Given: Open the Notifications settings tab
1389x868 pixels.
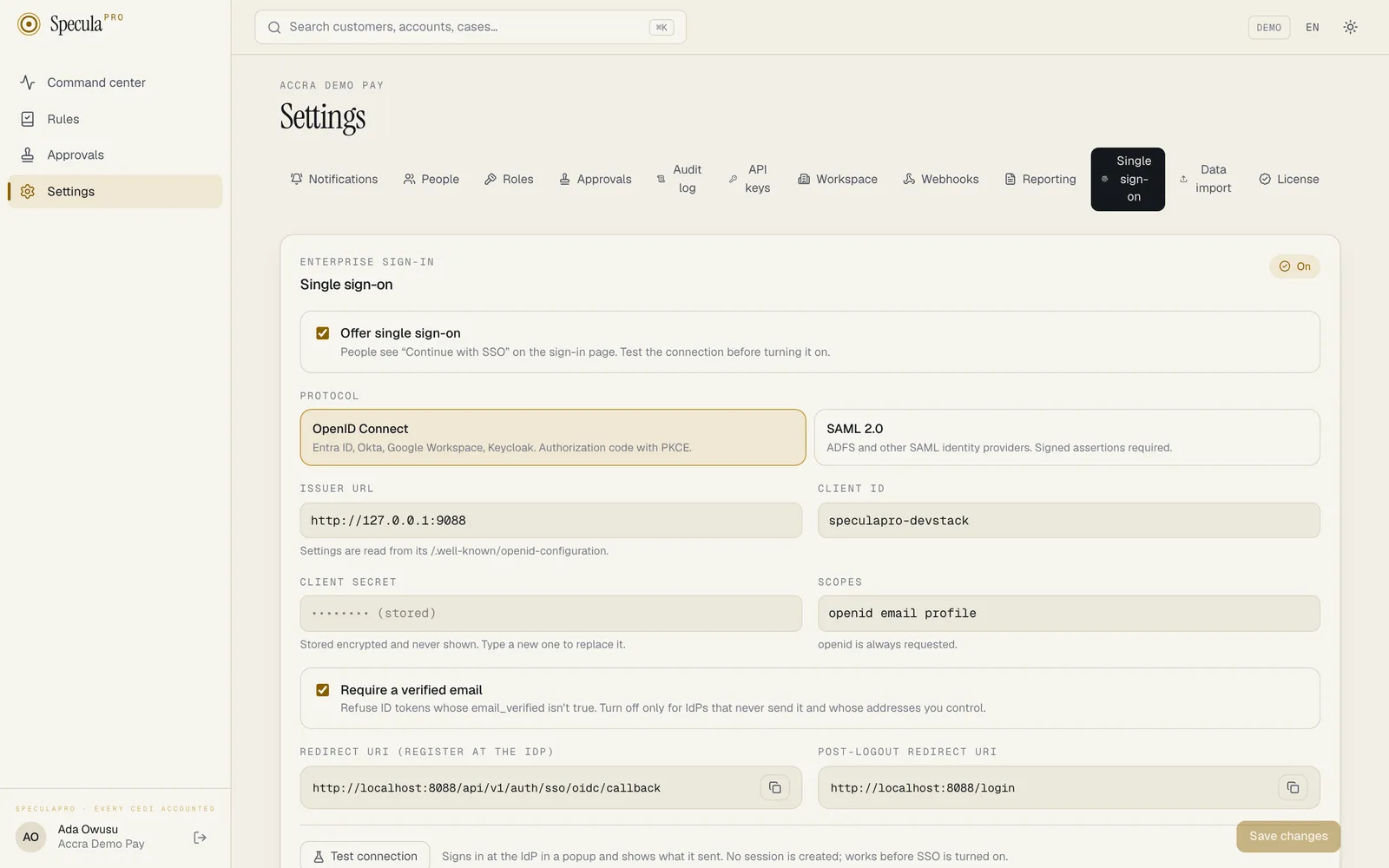Looking at the screenshot, I should pos(334,179).
